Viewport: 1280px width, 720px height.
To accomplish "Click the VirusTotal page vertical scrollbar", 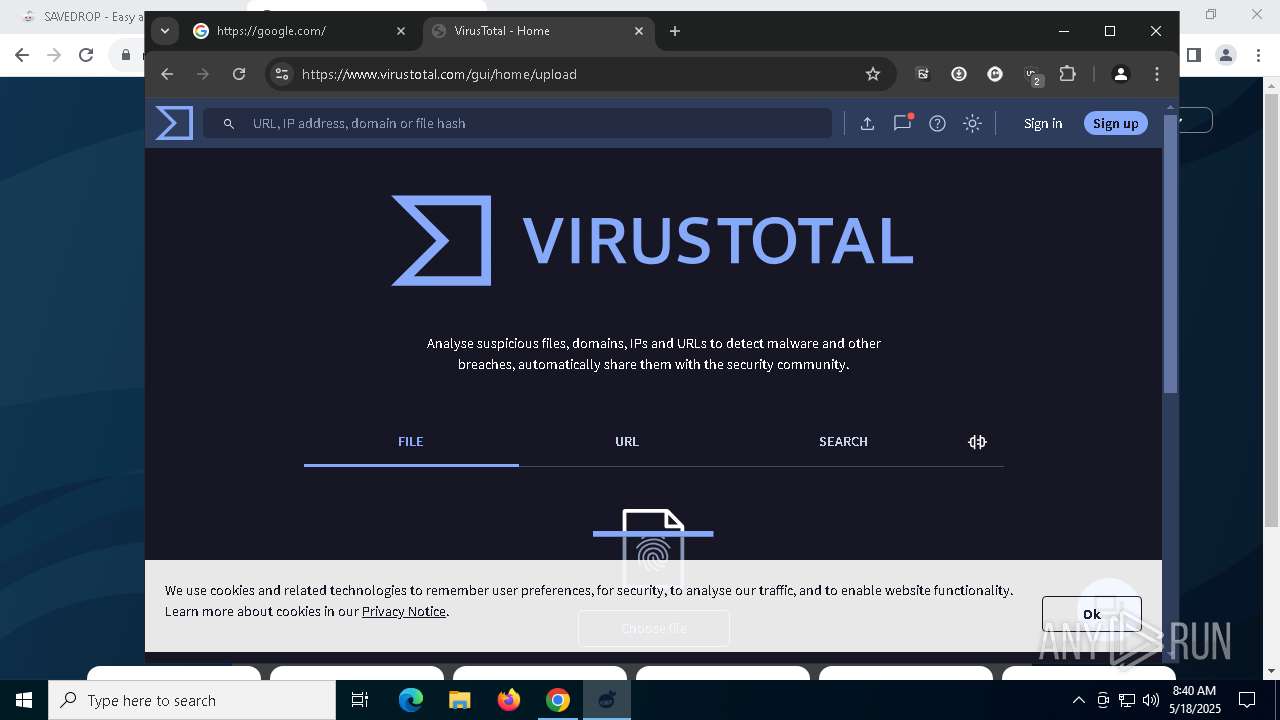I will 1171,256.
